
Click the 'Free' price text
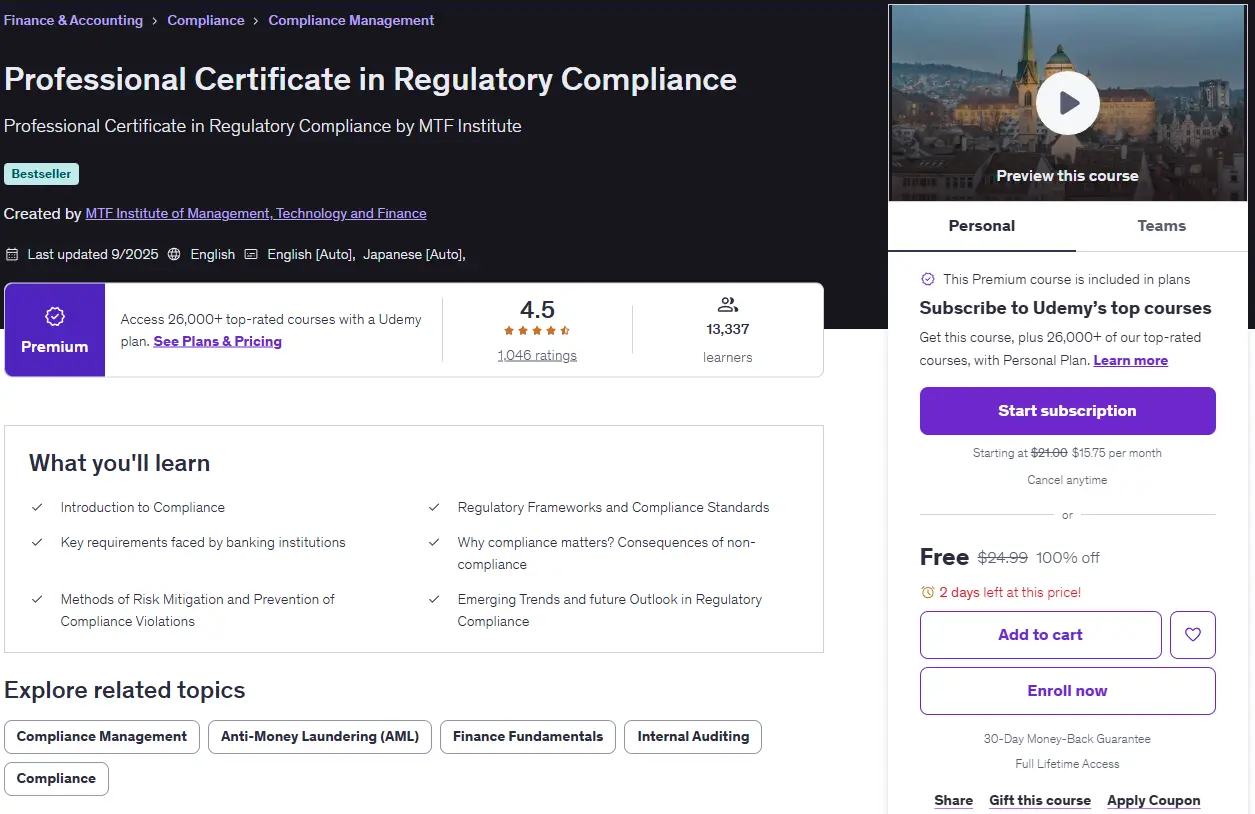[x=944, y=557]
